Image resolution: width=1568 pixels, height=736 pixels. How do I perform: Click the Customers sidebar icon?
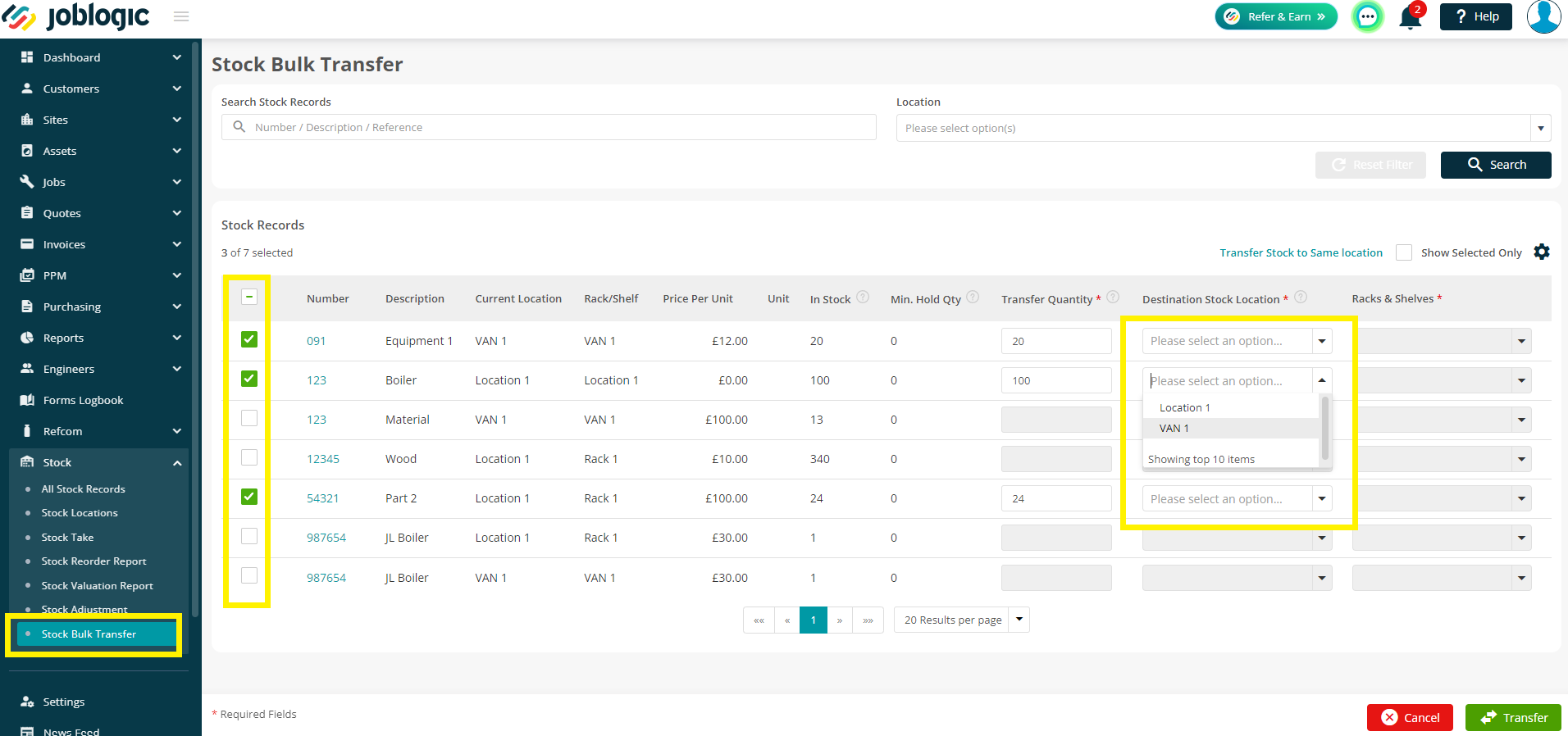tap(27, 89)
